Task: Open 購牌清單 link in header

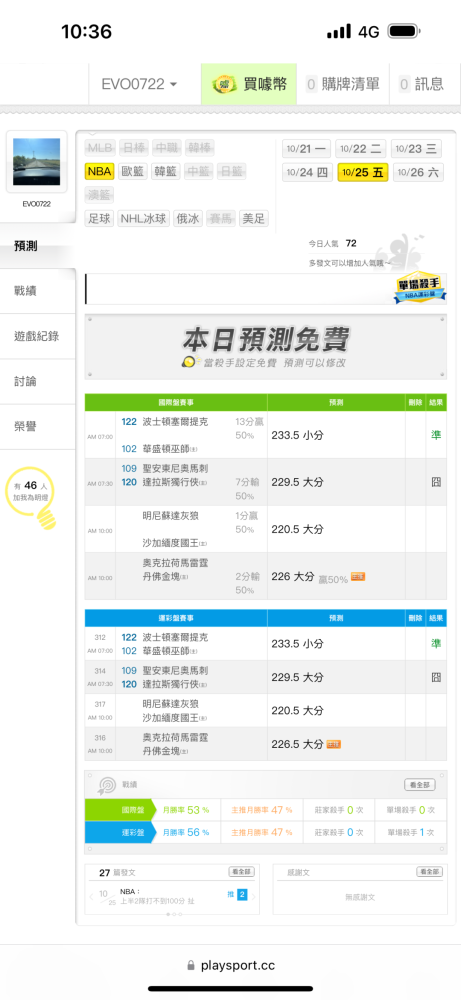Action: [343, 84]
